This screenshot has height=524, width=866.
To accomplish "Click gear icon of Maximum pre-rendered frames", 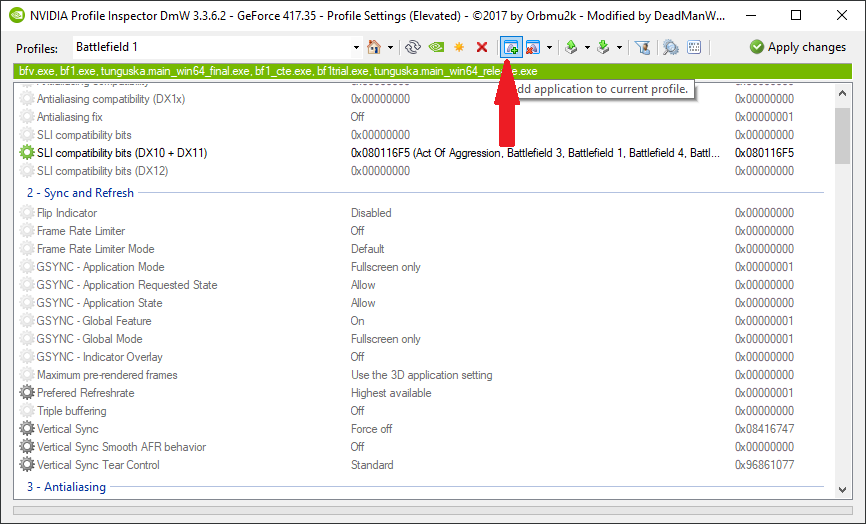I will point(27,375).
